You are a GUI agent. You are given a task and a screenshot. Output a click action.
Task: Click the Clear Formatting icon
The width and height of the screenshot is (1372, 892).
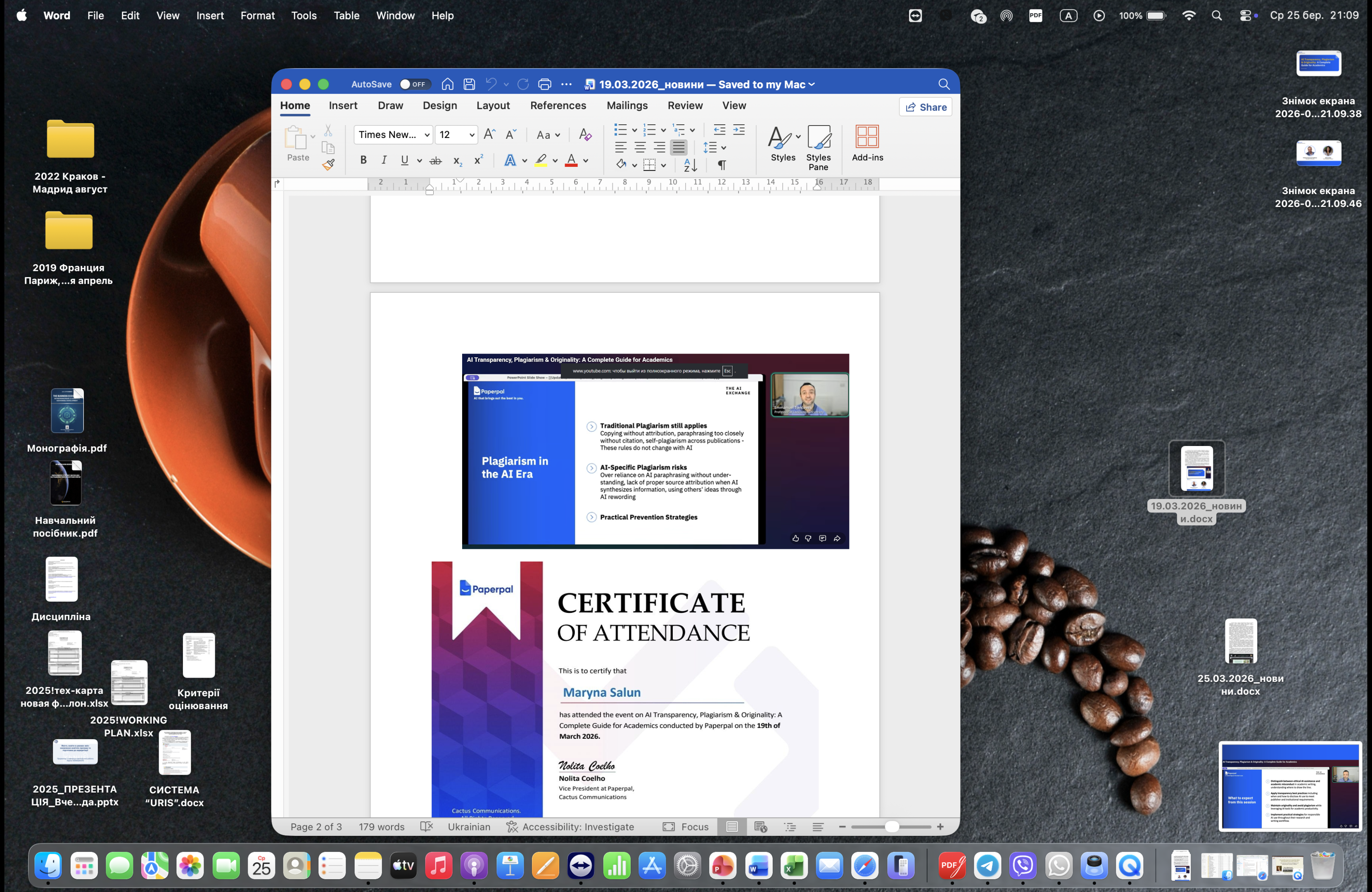pyautogui.click(x=584, y=135)
